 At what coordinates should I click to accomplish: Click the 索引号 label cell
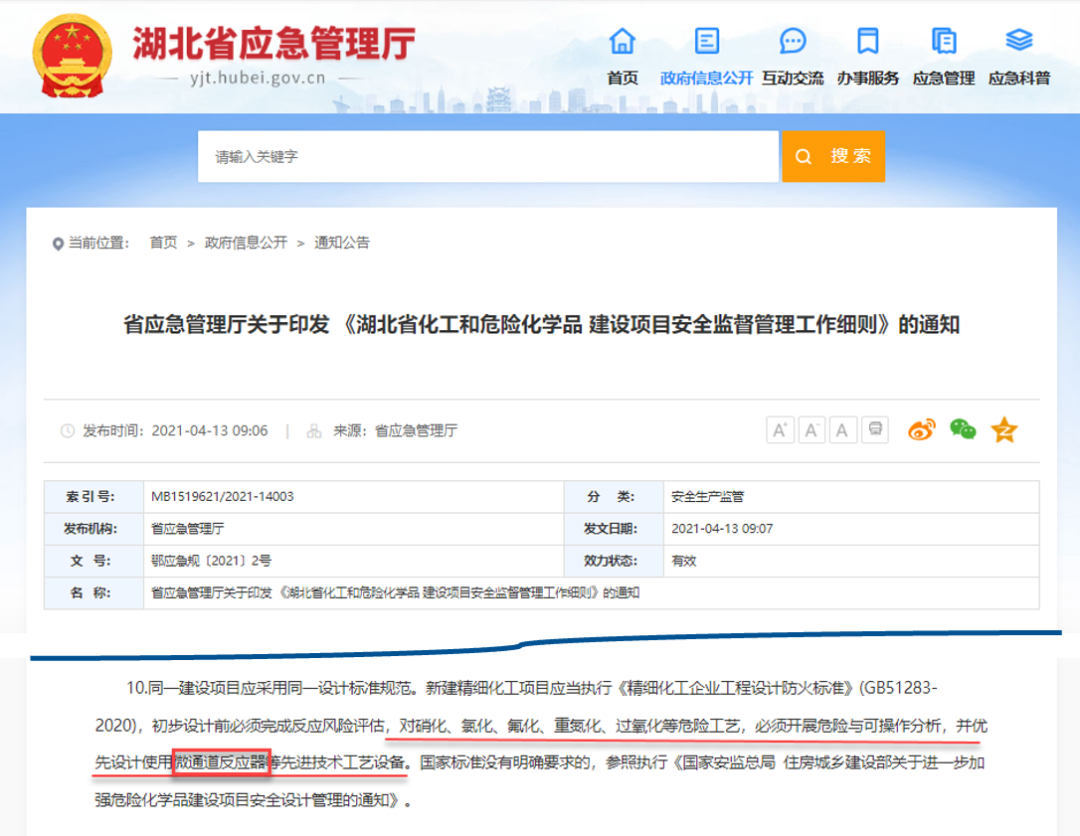point(94,497)
